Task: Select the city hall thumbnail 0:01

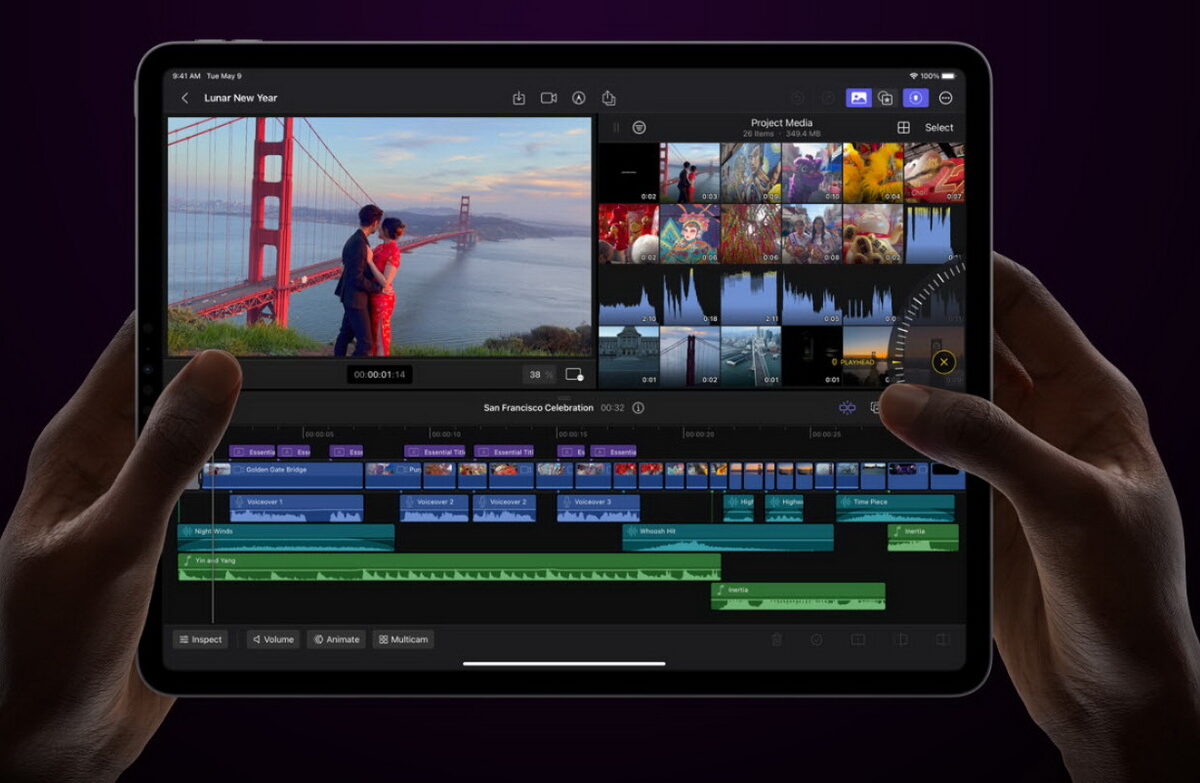Action: 629,356
